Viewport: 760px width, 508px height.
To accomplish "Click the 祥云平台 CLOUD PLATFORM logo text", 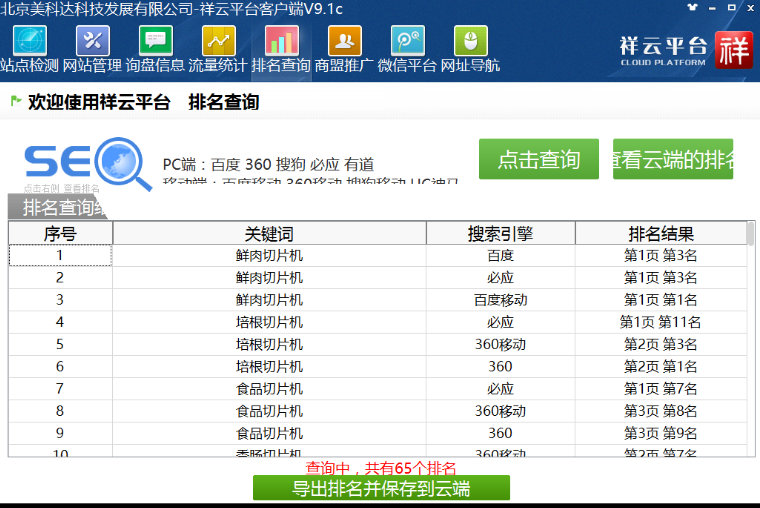I will coord(663,51).
